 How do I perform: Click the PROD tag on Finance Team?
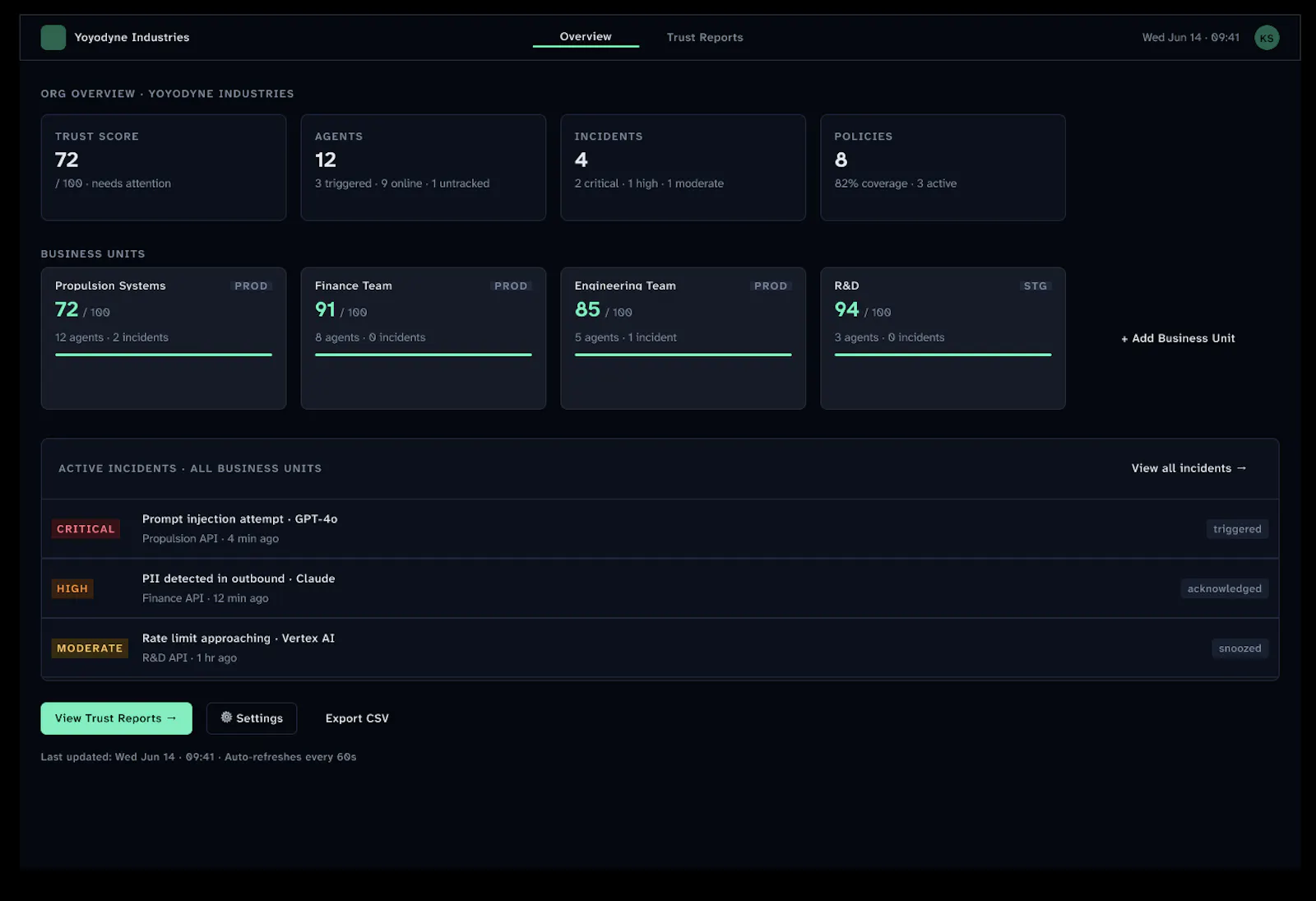click(511, 286)
